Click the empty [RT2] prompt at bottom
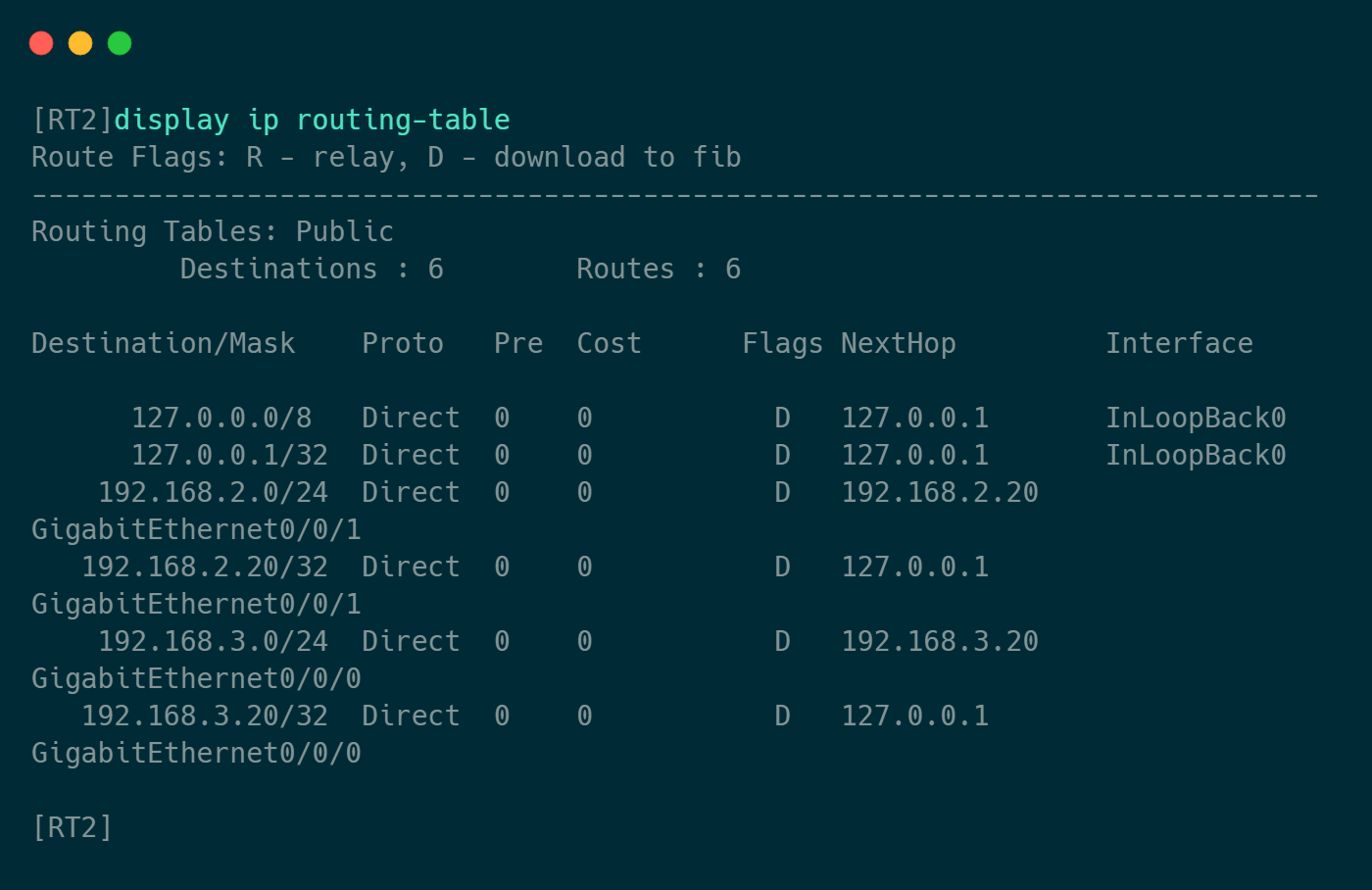This screenshot has width=1372, height=890. click(x=73, y=827)
